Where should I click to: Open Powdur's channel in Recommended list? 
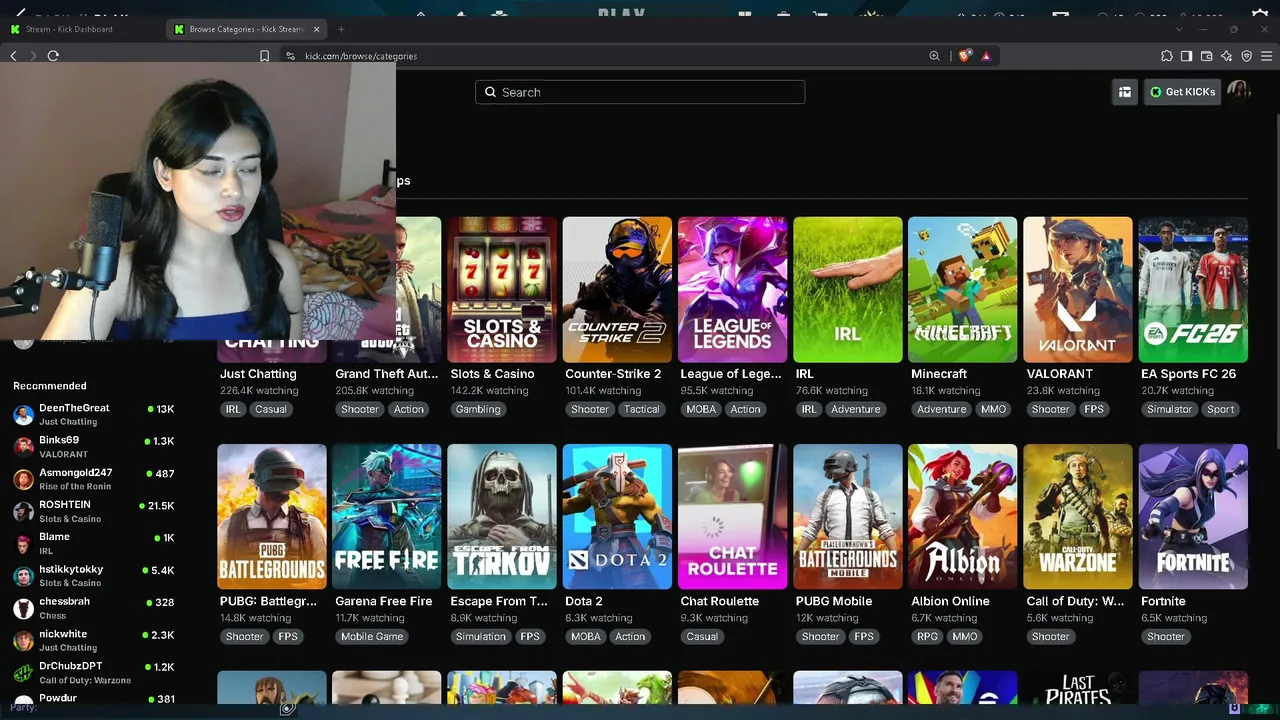click(94, 699)
